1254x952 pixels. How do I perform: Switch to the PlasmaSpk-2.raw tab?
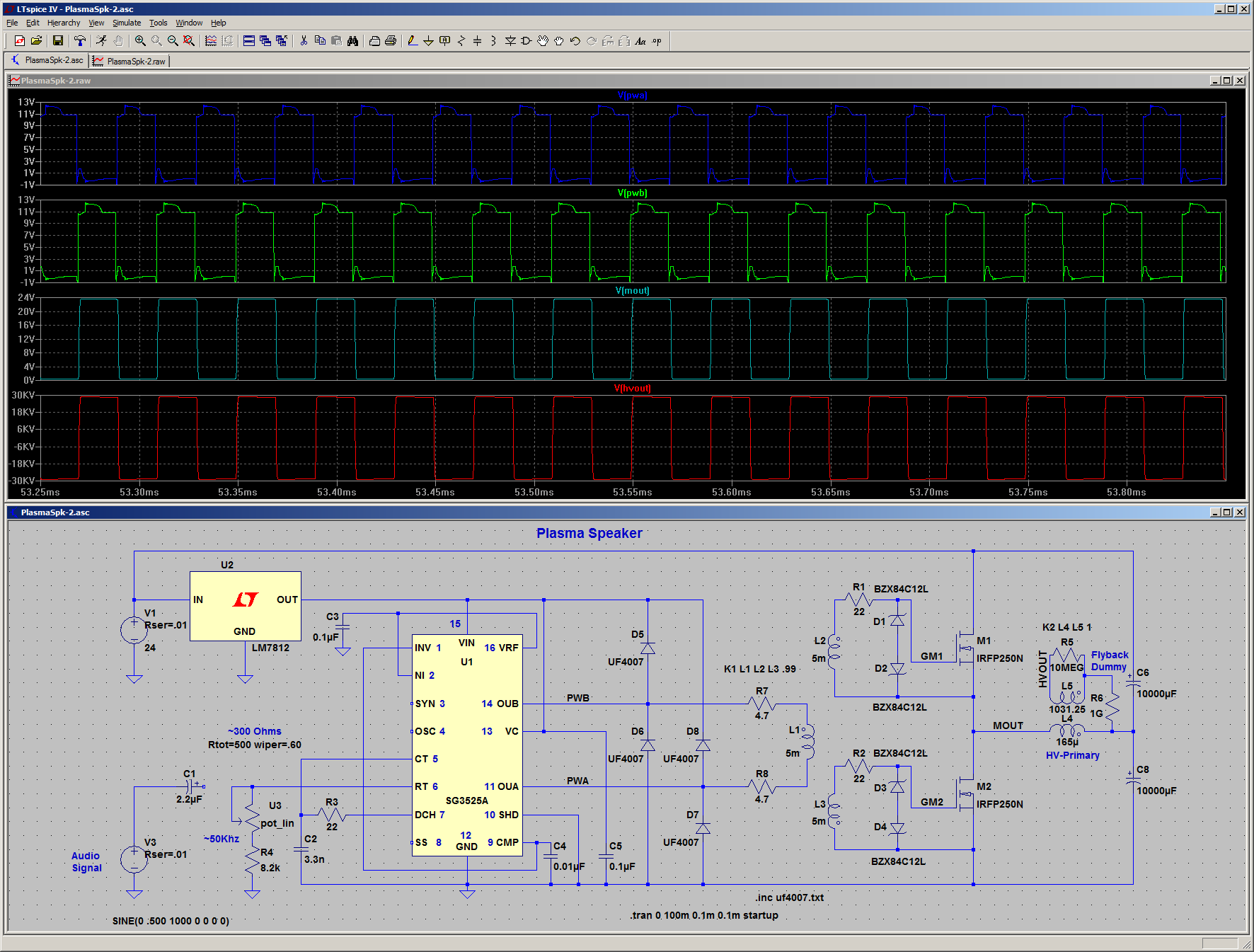130,61
